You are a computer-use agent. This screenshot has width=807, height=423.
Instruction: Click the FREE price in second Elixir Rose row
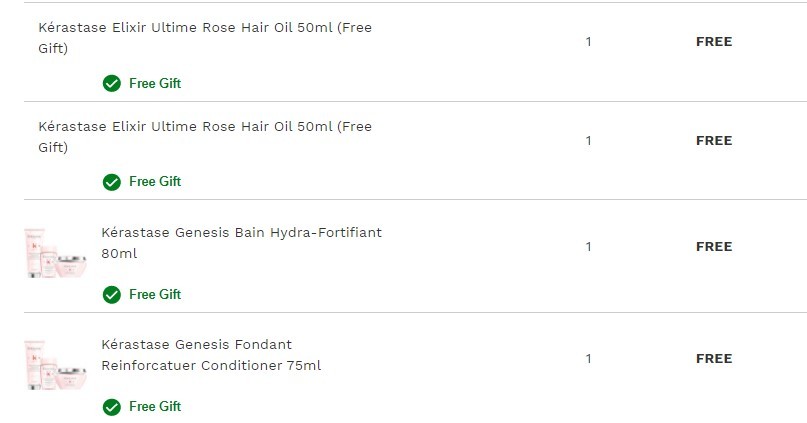pos(714,140)
